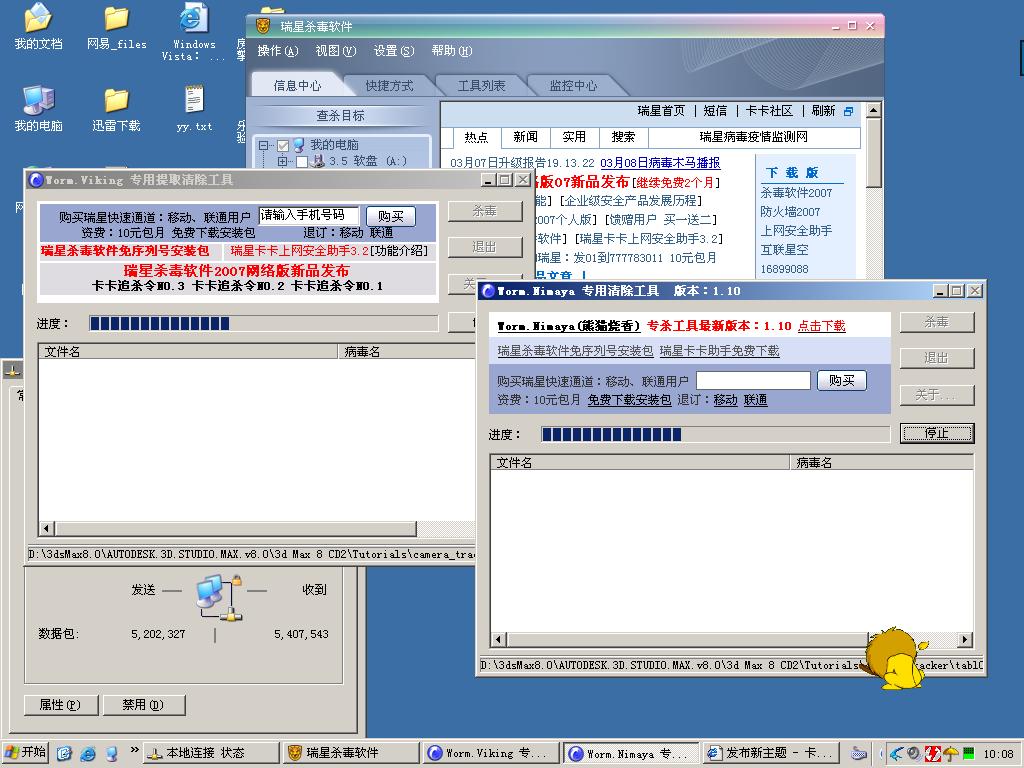Click the third quick launch icon
This screenshot has width=1024, height=768.
point(112,753)
